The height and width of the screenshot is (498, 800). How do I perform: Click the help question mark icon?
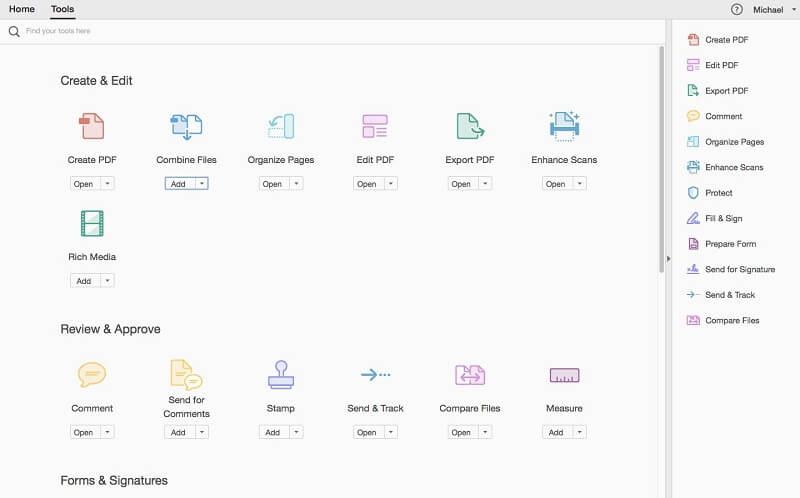tap(736, 9)
